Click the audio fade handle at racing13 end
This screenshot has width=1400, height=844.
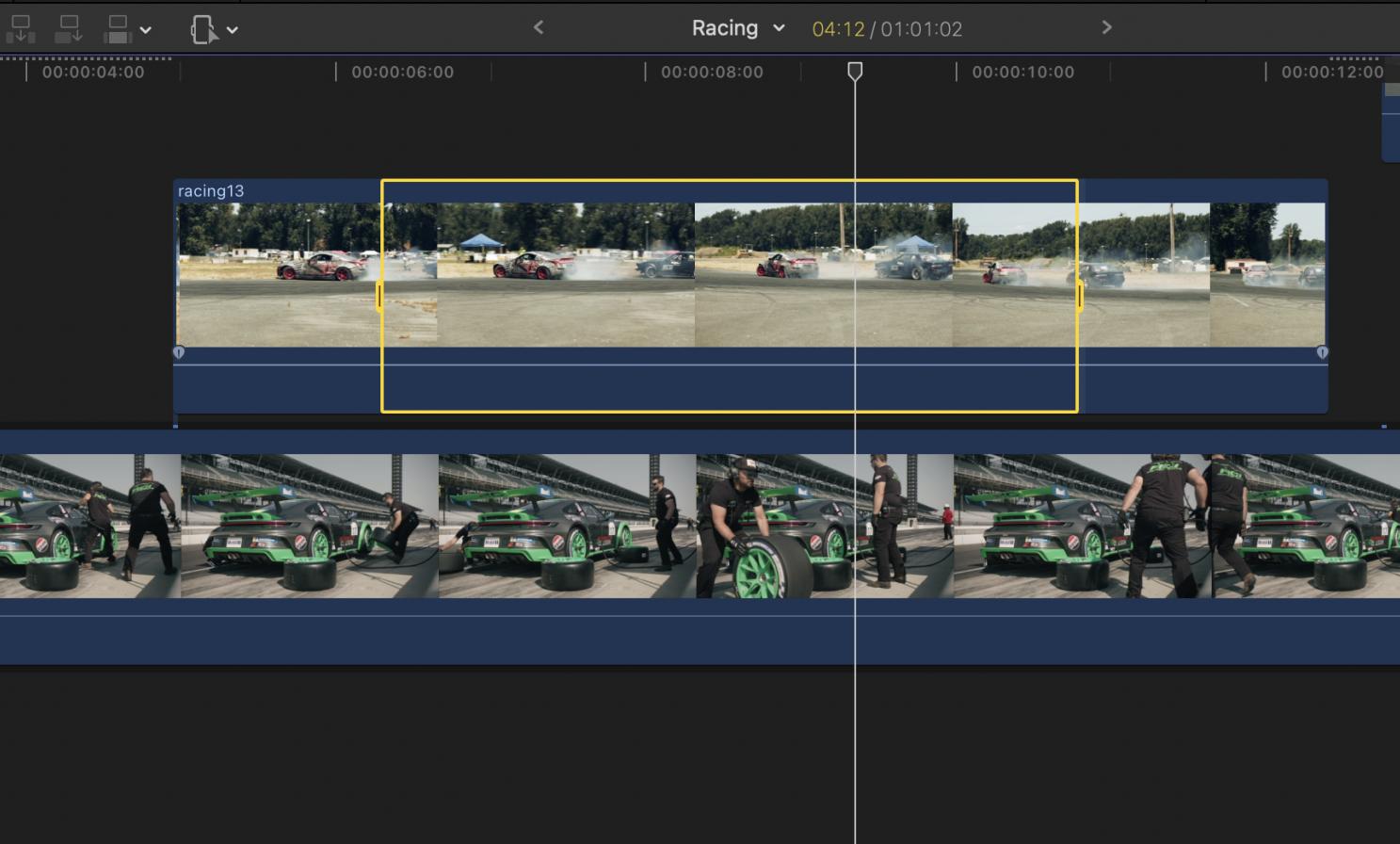point(1322,352)
